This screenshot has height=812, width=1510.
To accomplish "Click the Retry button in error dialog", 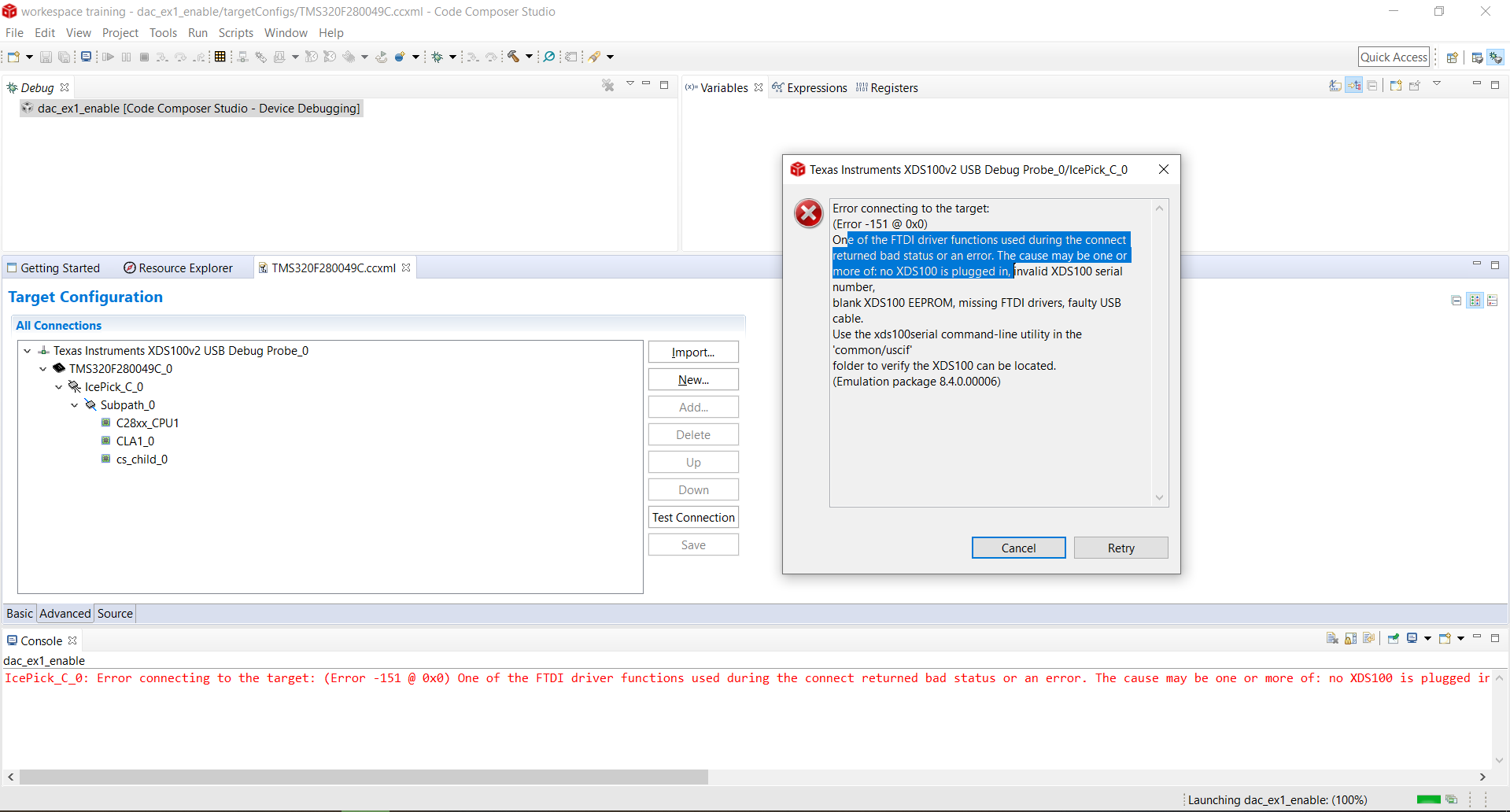I will pos(1121,548).
